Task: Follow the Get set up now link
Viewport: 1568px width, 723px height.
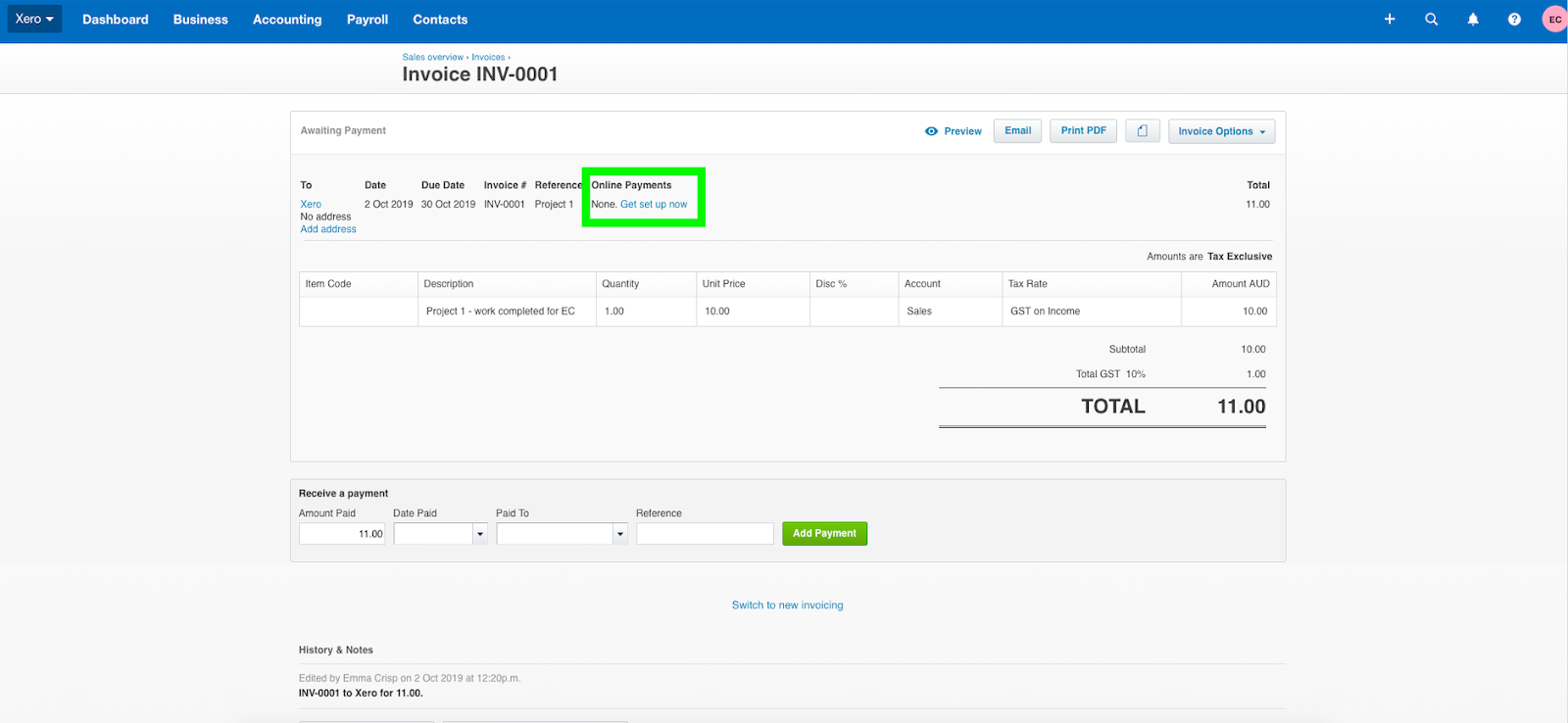Action: [x=654, y=205]
